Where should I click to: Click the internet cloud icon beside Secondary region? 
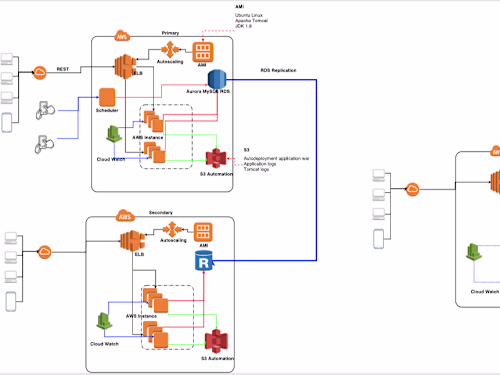pos(44,252)
